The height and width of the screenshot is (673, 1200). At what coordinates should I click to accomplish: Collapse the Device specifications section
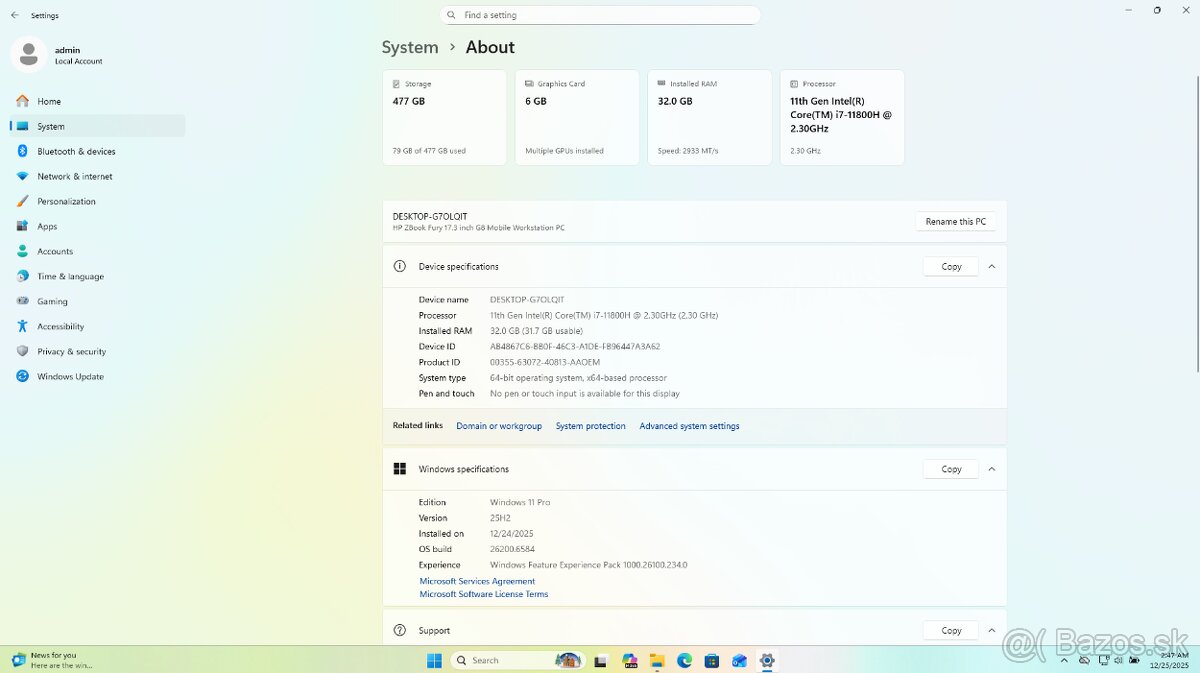click(991, 266)
